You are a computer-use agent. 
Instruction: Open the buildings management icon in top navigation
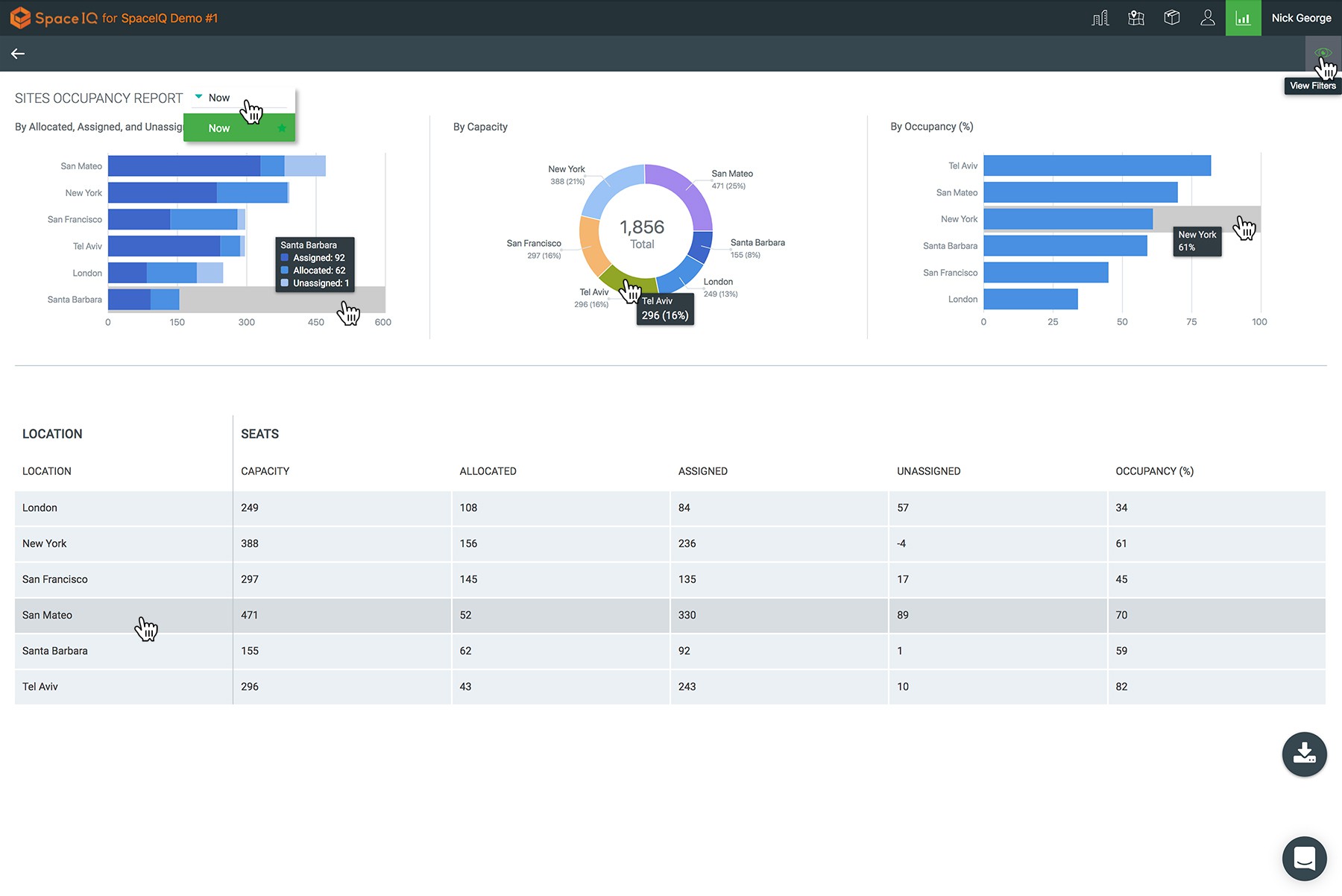point(1100,17)
